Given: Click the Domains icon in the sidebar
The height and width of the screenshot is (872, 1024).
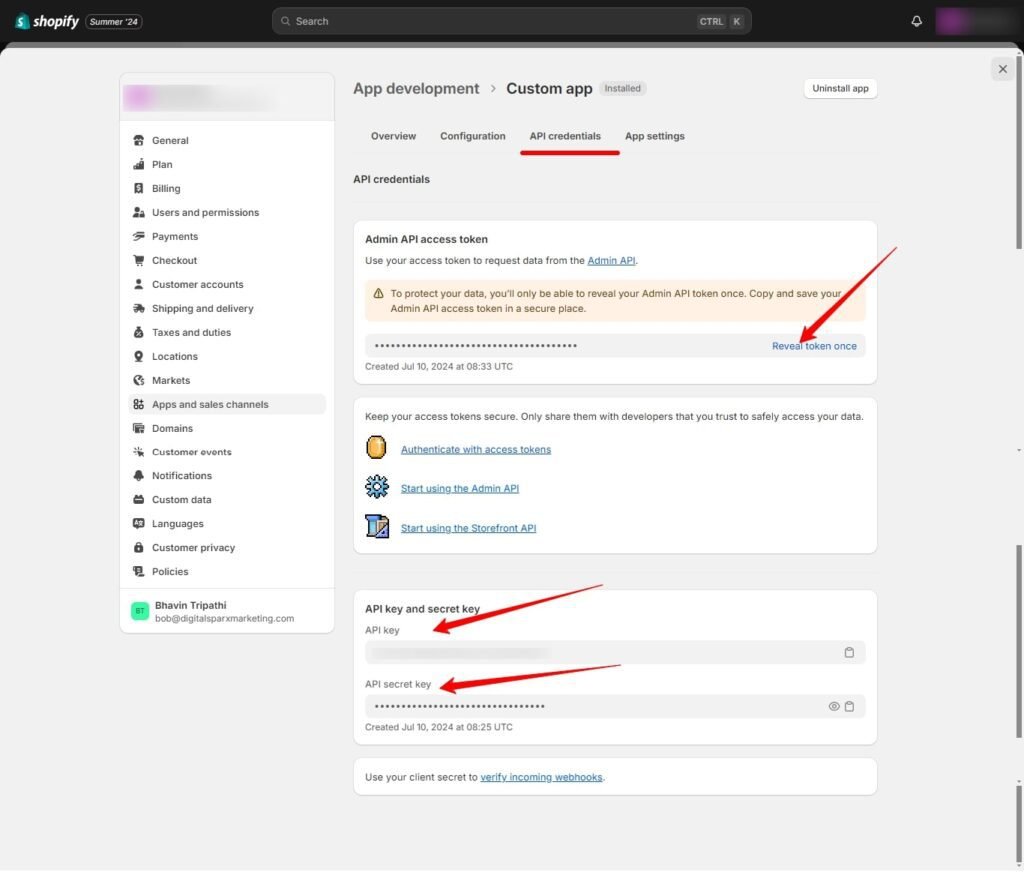Looking at the screenshot, I should pos(138,428).
